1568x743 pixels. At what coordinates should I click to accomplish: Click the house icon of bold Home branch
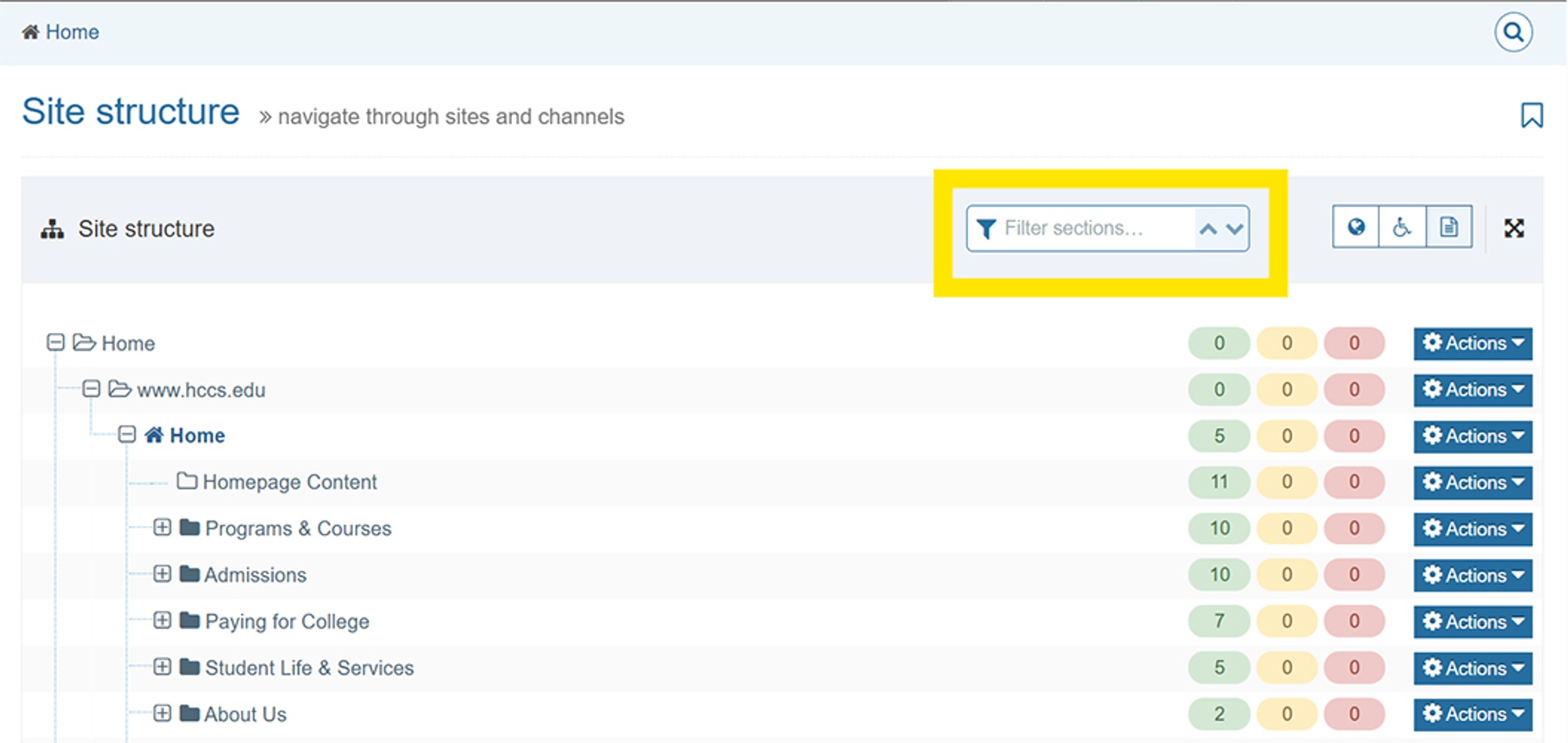click(154, 435)
